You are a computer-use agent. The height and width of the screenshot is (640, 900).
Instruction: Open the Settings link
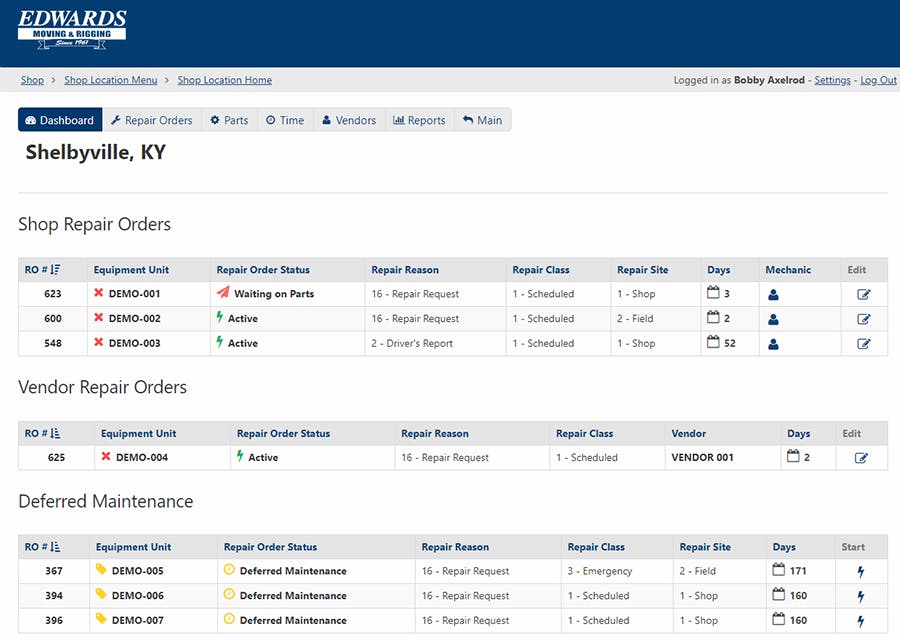832,80
